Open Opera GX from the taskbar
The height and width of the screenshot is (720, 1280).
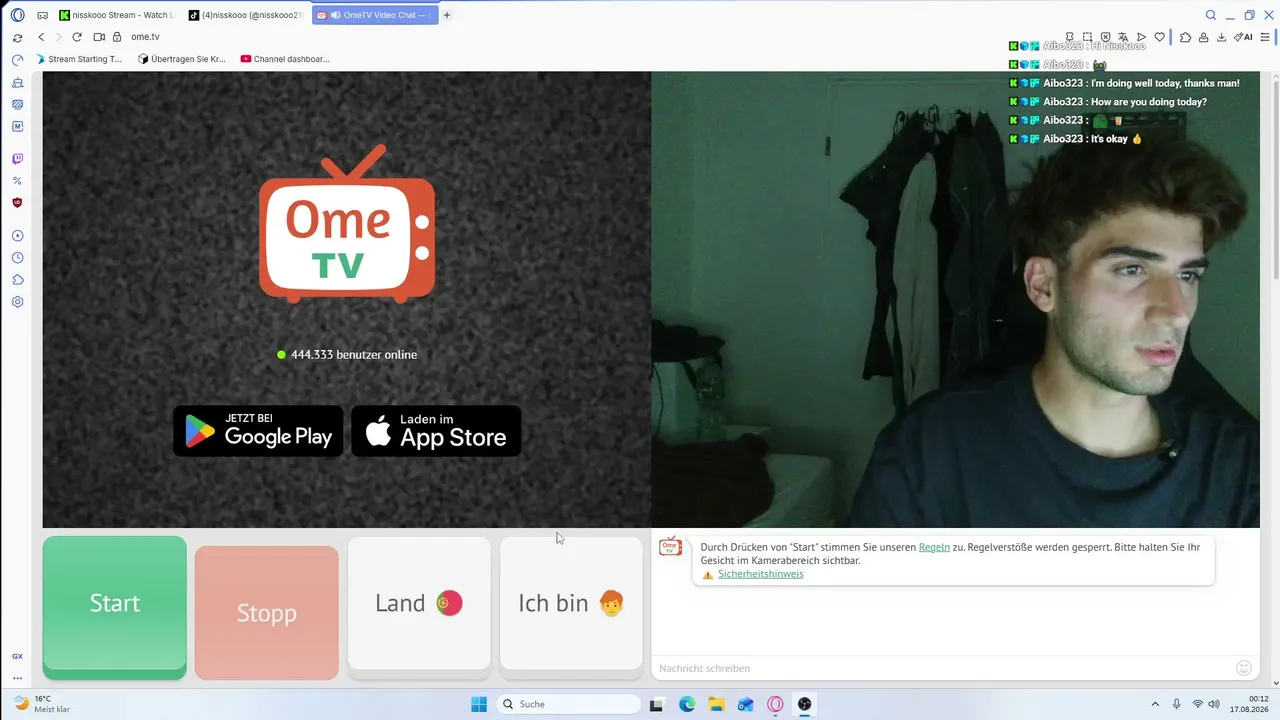pyautogui.click(x=775, y=704)
